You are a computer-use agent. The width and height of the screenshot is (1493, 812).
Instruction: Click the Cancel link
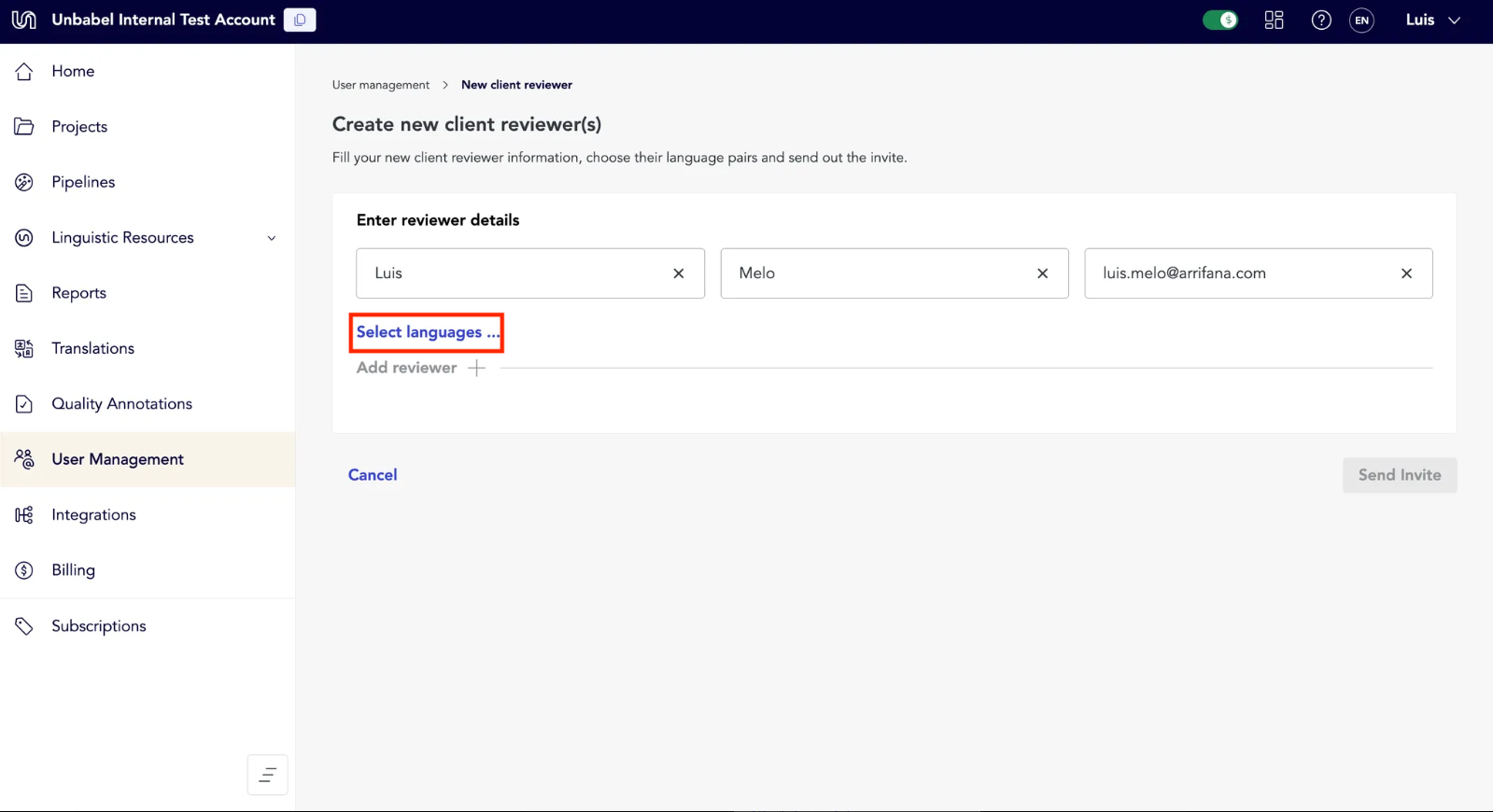(x=373, y=475)
